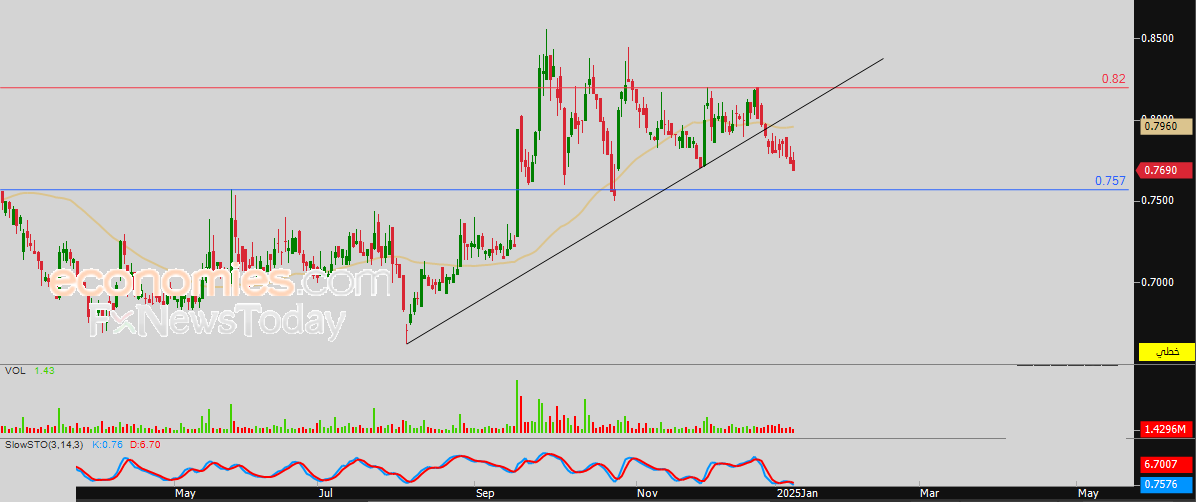Select the VOL indicator label
Screen dimensions: 1196x502
point(15,371)
